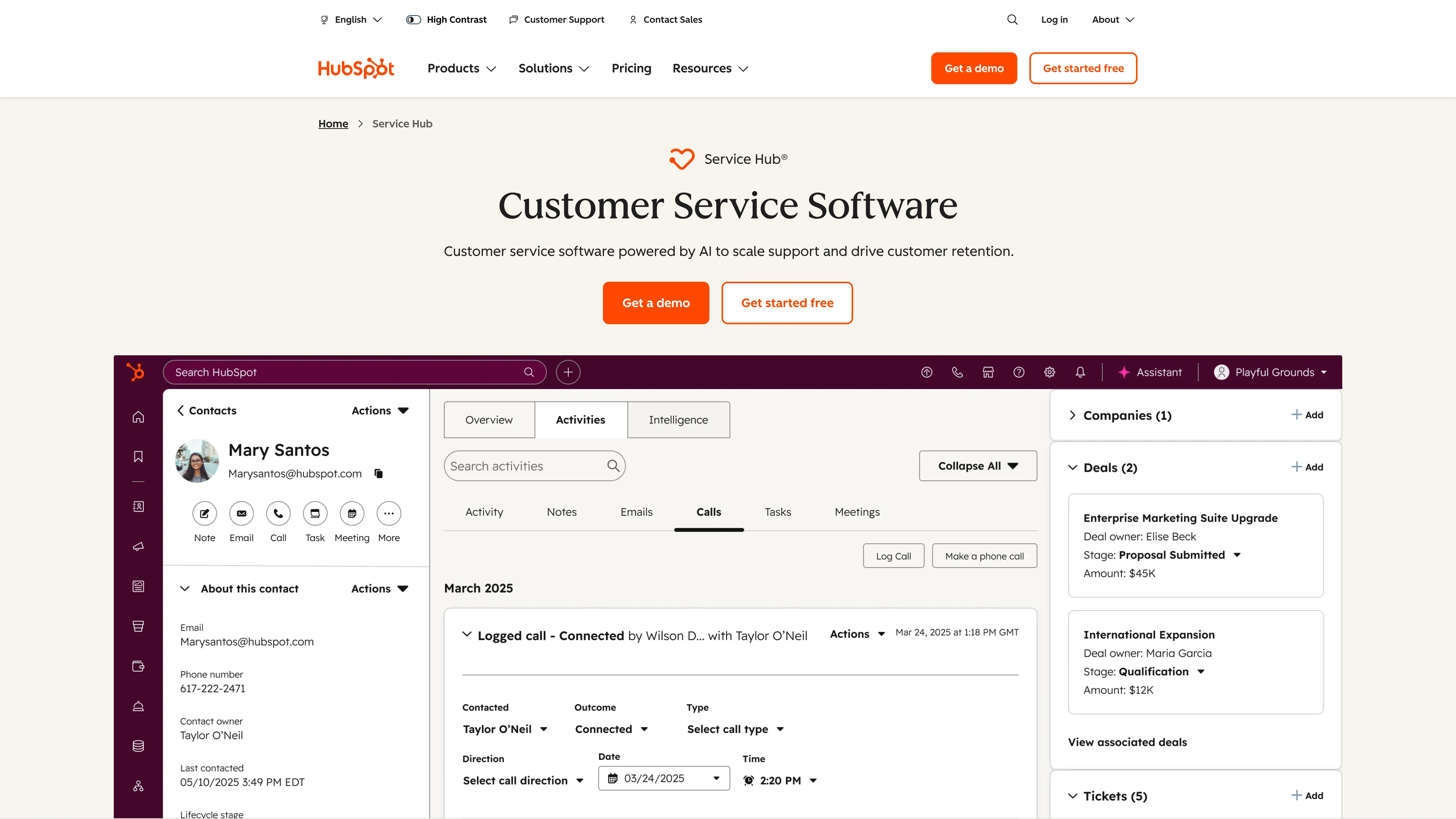Open the More options icon under Mary Santos
The image size is (1456, 819).
coord(388,514)
